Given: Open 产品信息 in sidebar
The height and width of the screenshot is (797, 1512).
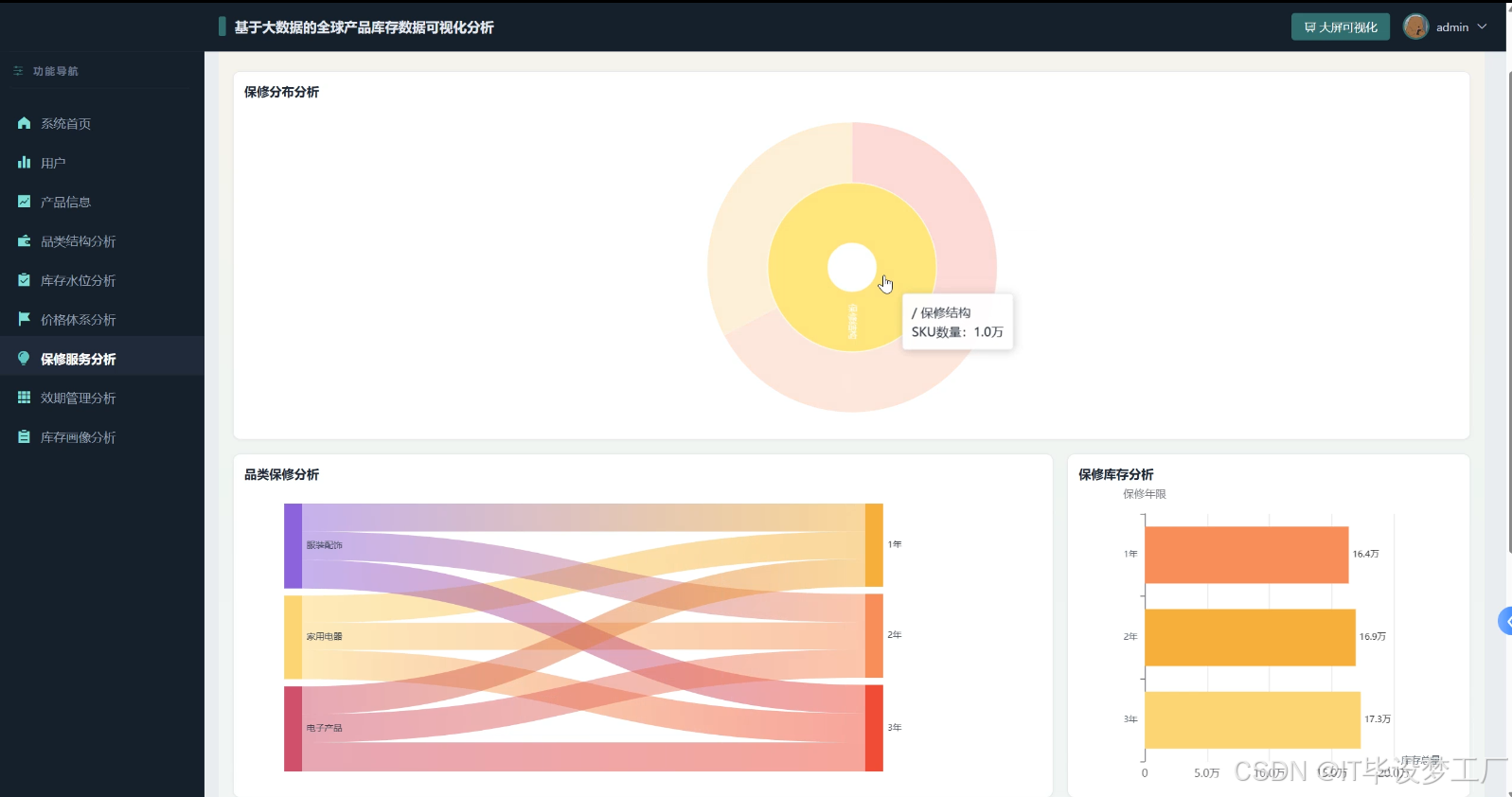Looking at the screenshot, I should pos(101,202).
